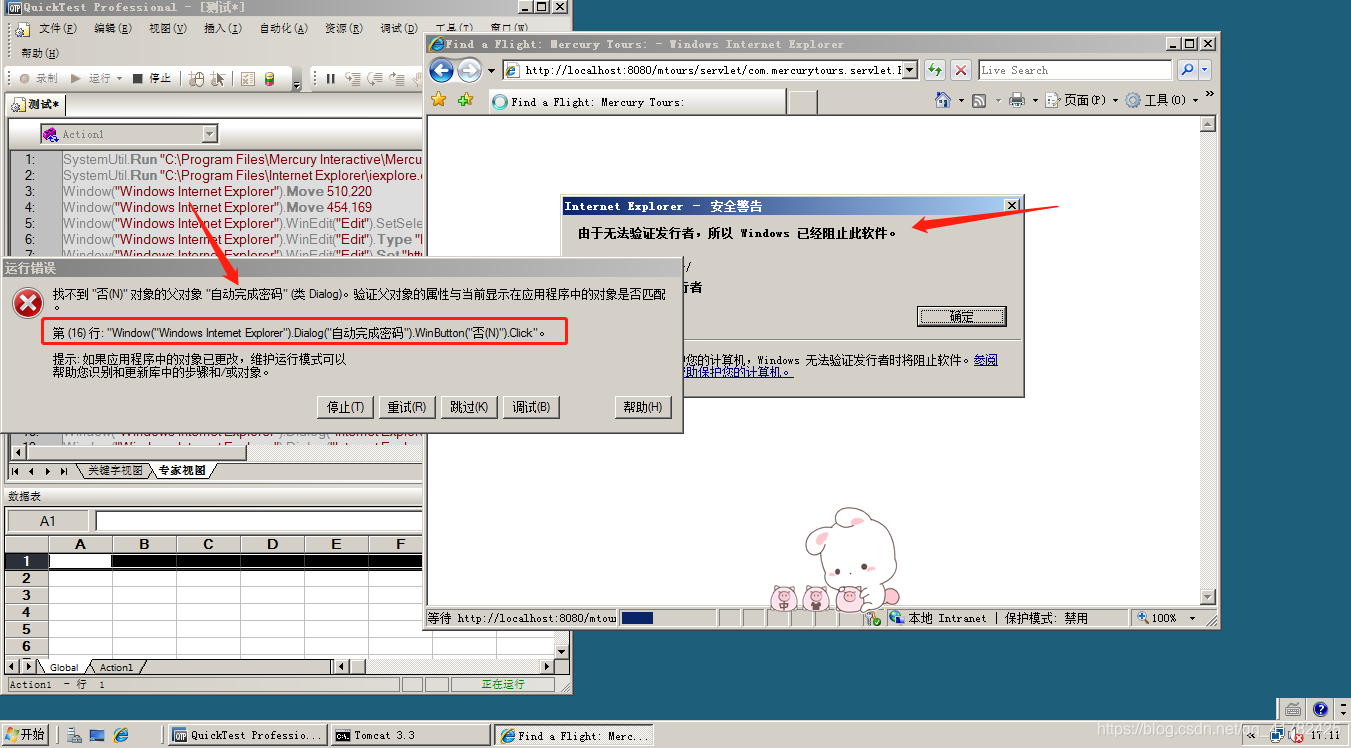Open the IE 工具(O) menu dropdown

tap(1195, 100)
